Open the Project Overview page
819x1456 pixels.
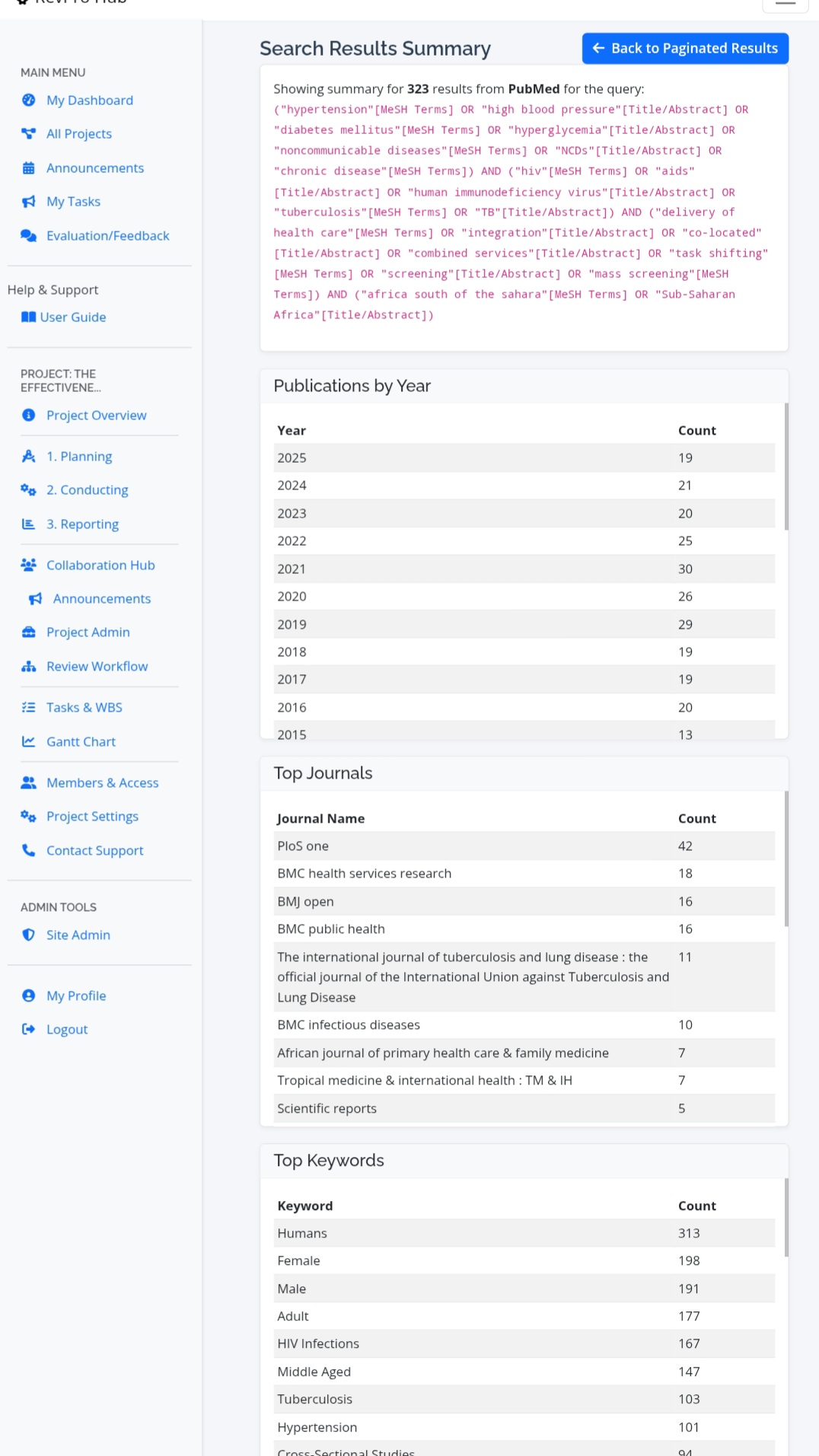tap(96, 416)
